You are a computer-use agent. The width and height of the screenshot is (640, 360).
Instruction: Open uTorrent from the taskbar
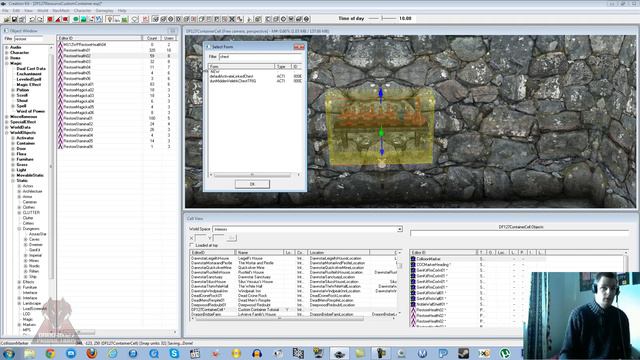[x=505, y=353]
